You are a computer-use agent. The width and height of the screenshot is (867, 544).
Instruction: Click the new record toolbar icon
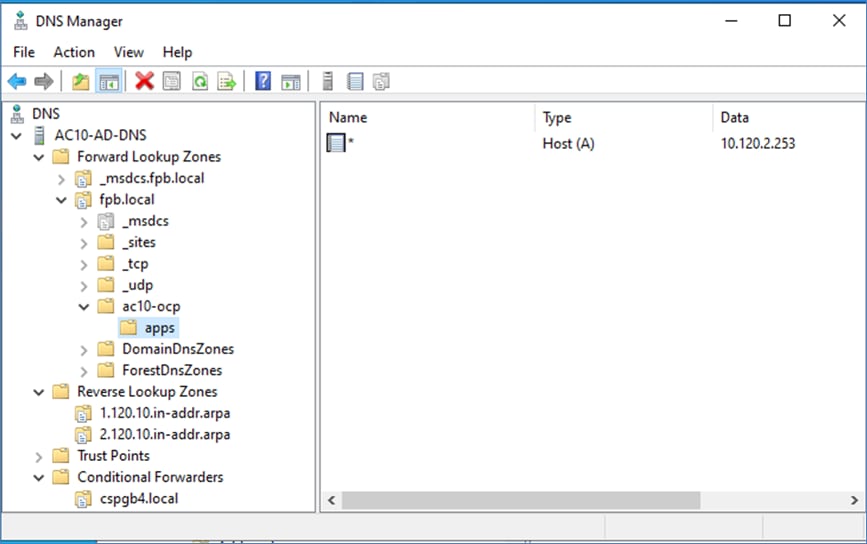click(x=355, y=82)
